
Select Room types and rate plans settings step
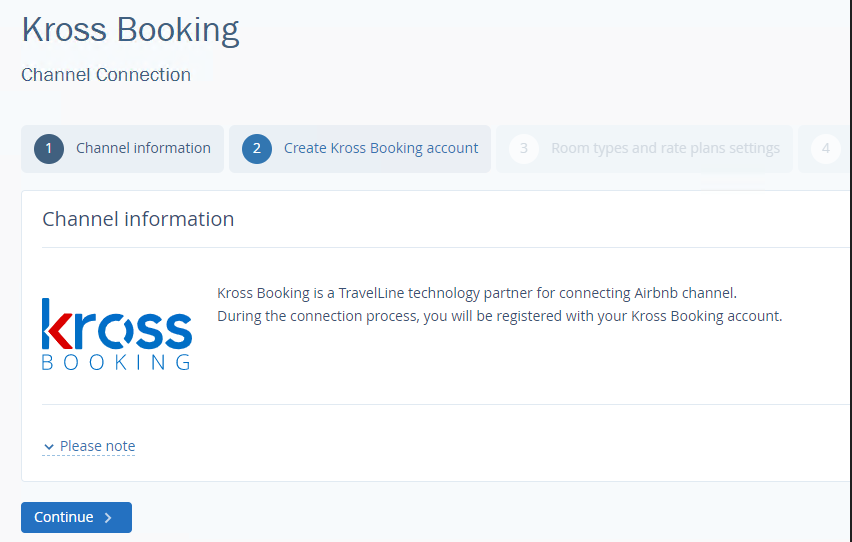[644, 148]
